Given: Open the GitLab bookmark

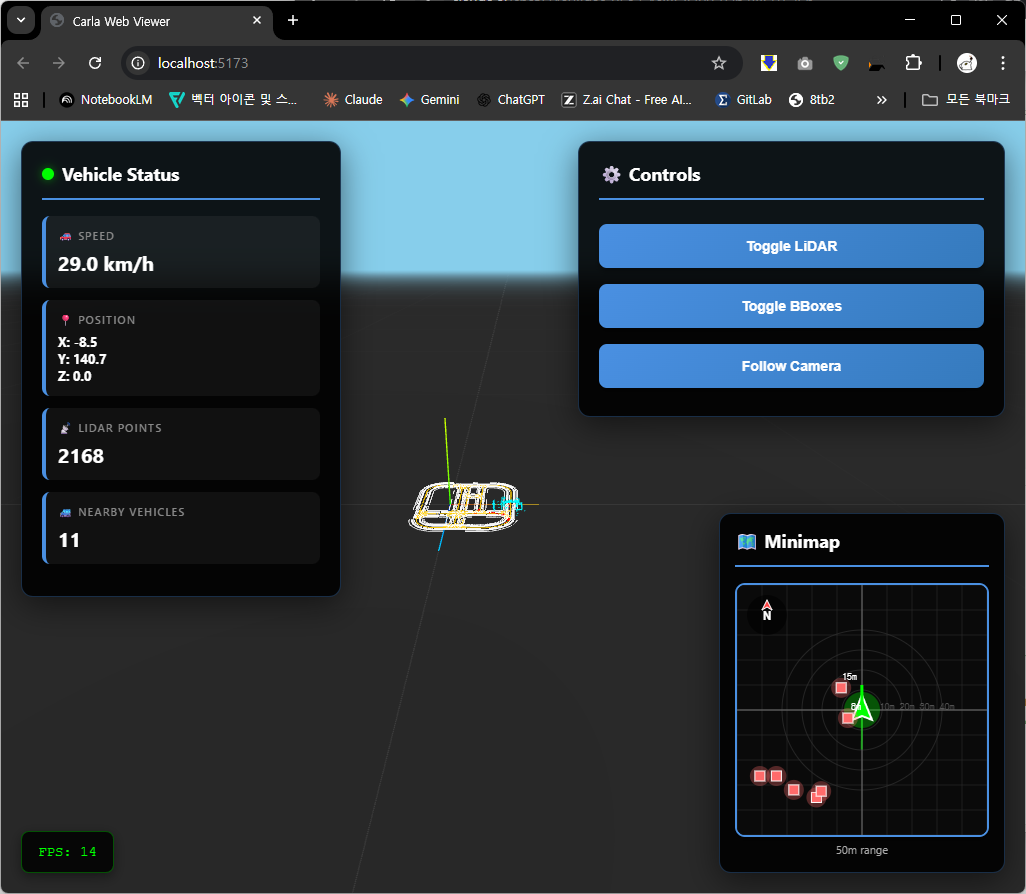Looking at the screenshot, I should point(743,100).
